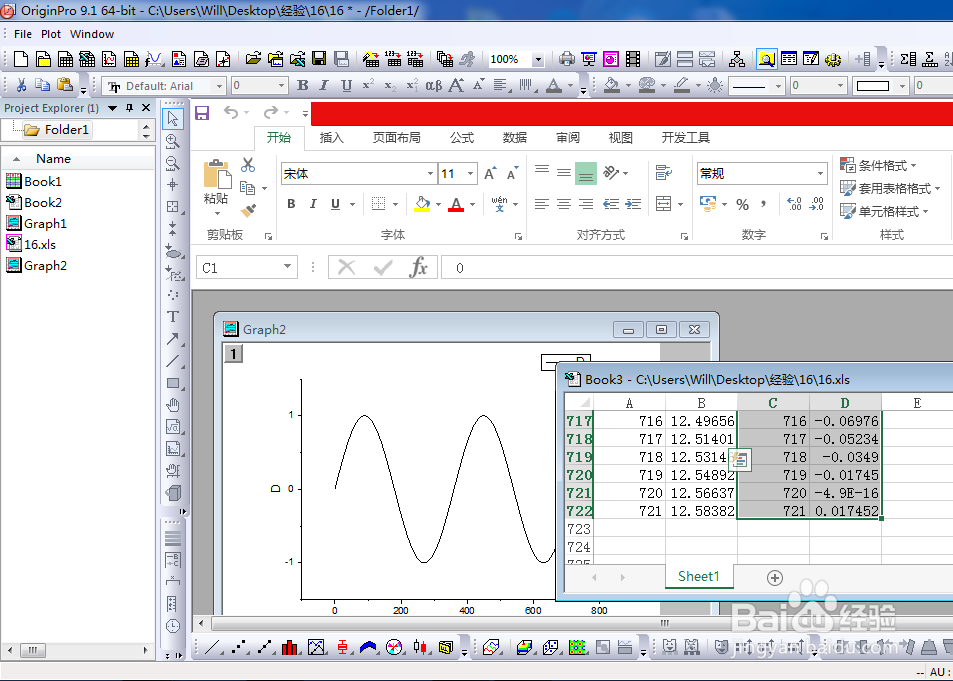Switch to the 插入 ribbon tab
The image size is (953, 681).
pyautogui.click(x=331, y=137)
